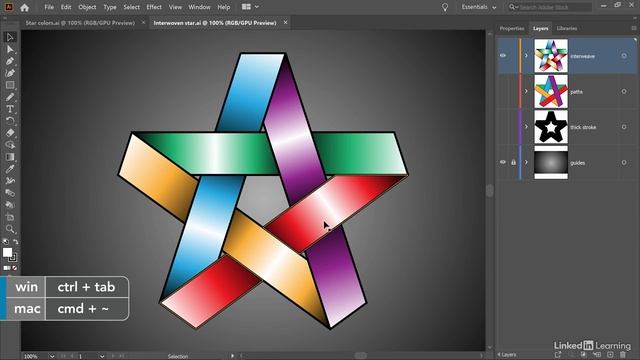
Task: Click target circle of guides layer
Action: tap(624, 162)
